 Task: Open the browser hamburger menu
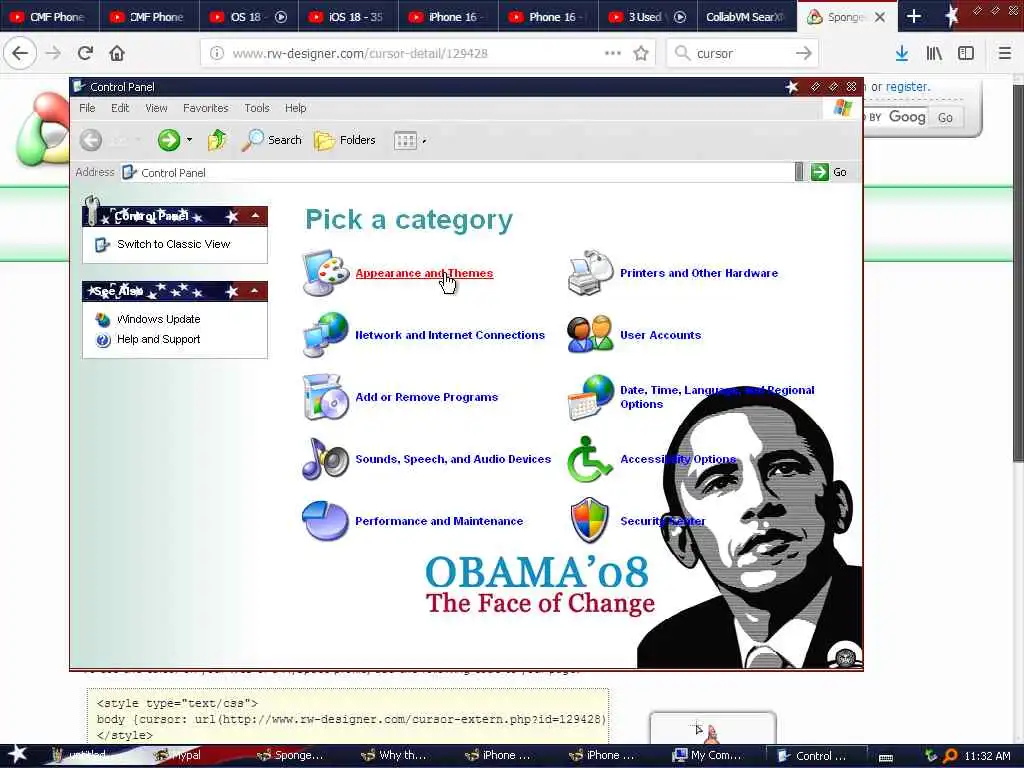point(1004,54)
